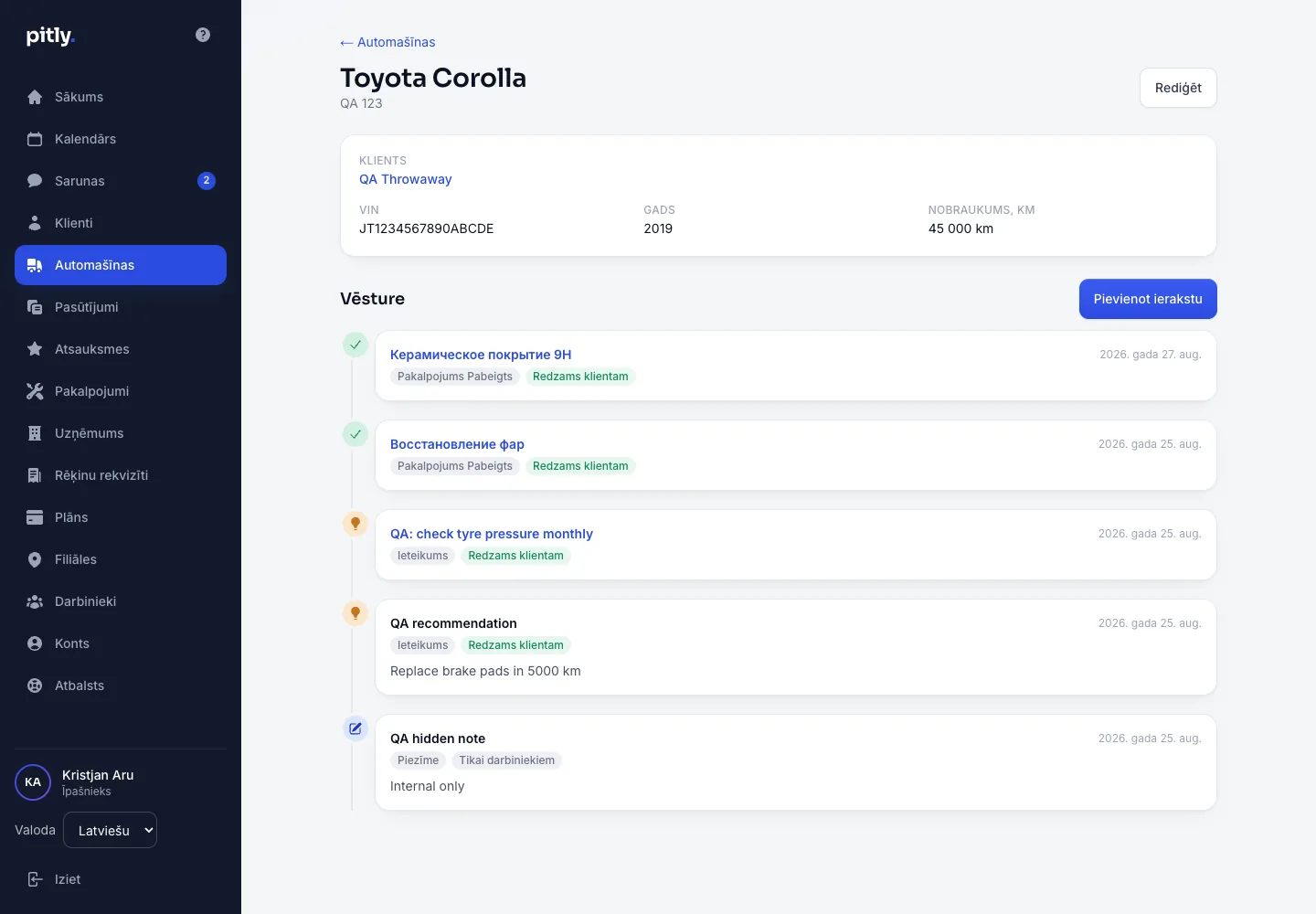The height and width of the screenshot is (914, 1316).
Task: Click Pievienot ierakstu button
Action: (x=1148, y=299)
